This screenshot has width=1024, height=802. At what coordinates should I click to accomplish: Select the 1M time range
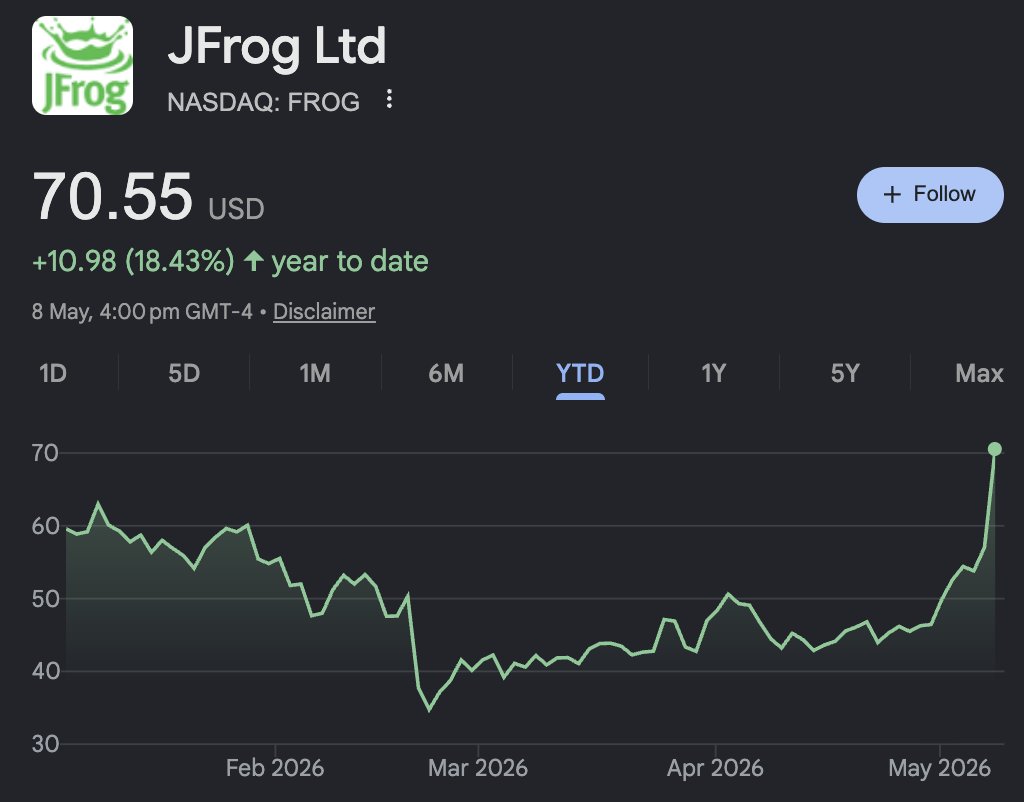pyautogui.click(x=315, y=374)
